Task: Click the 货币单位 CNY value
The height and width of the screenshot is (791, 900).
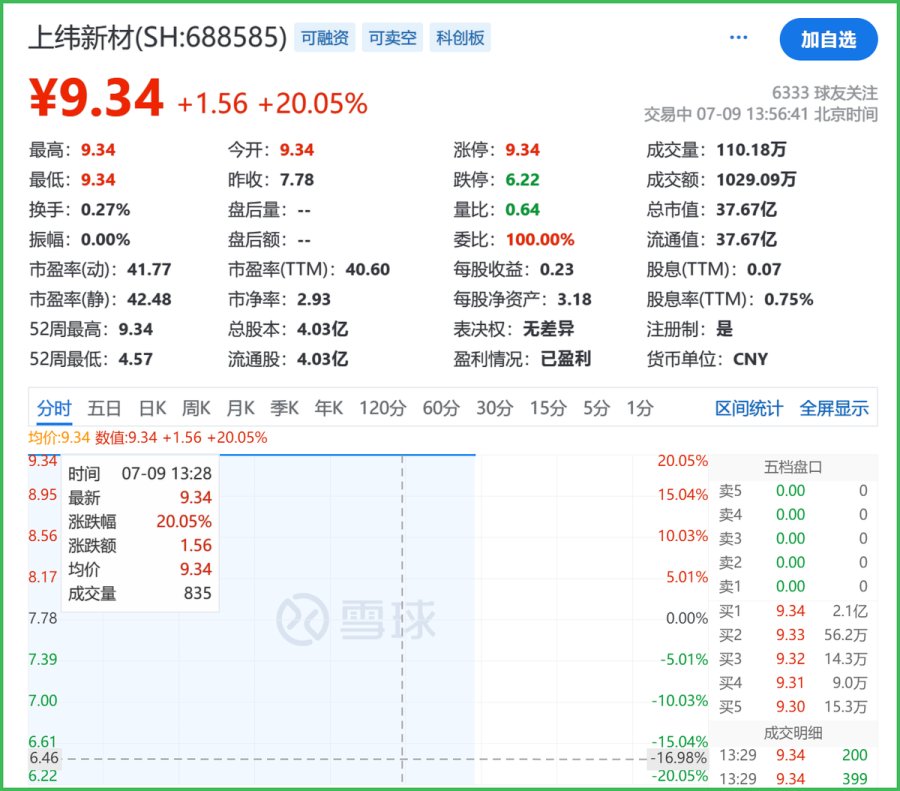Action: click(x=750, y=359)
